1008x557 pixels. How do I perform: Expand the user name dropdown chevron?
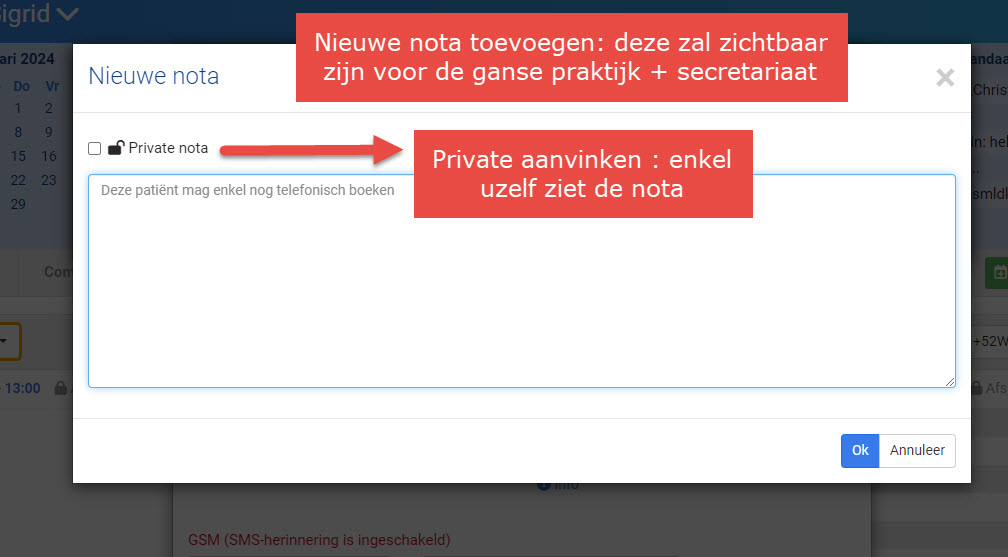(68, 14)
